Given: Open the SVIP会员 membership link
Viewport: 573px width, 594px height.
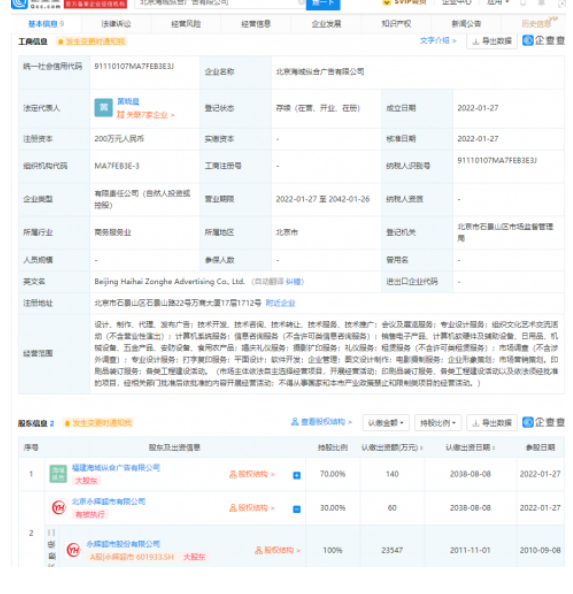Looking at the screenshot, I should (404, 2).
